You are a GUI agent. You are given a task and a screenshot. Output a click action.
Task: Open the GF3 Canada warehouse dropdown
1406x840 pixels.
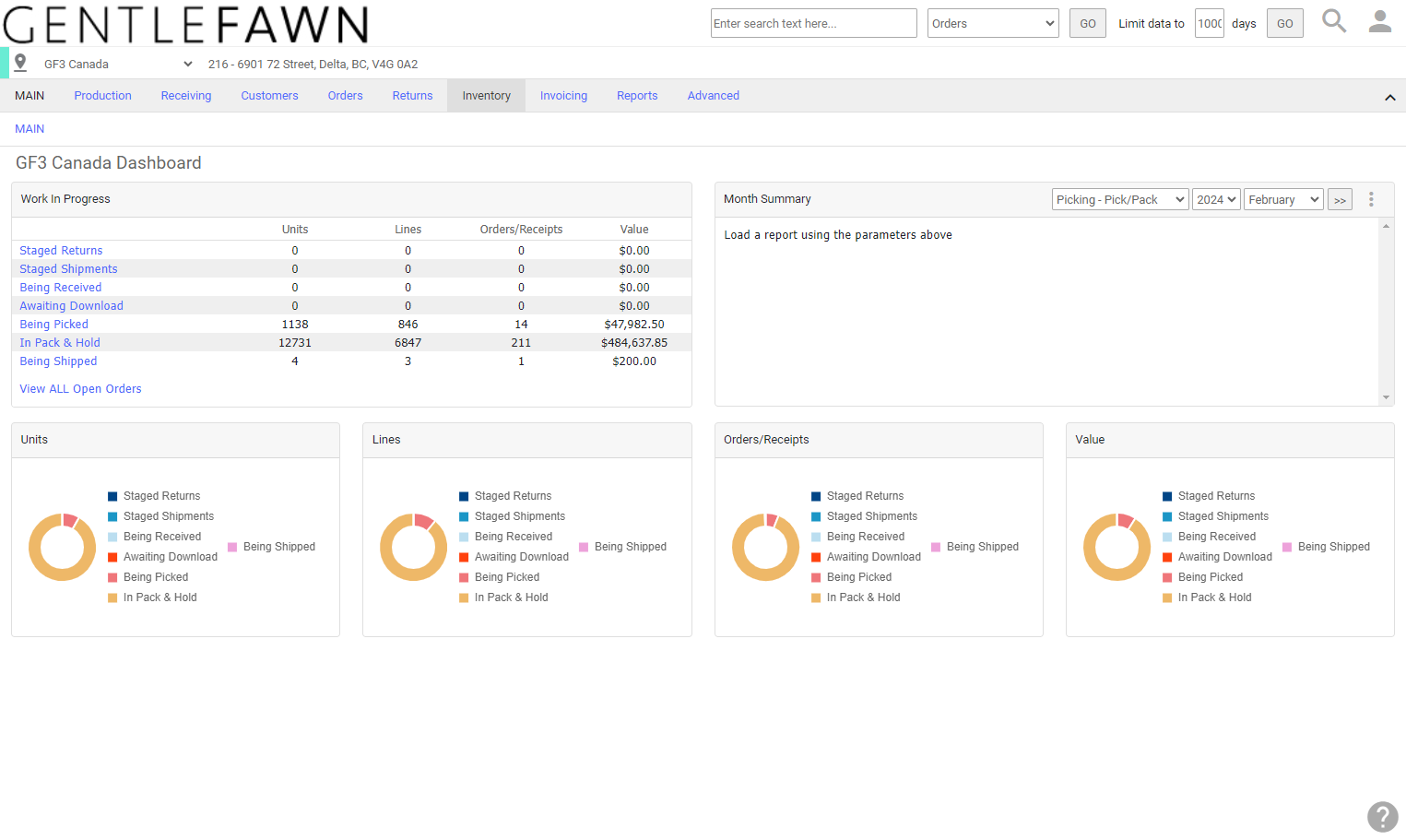118,65
